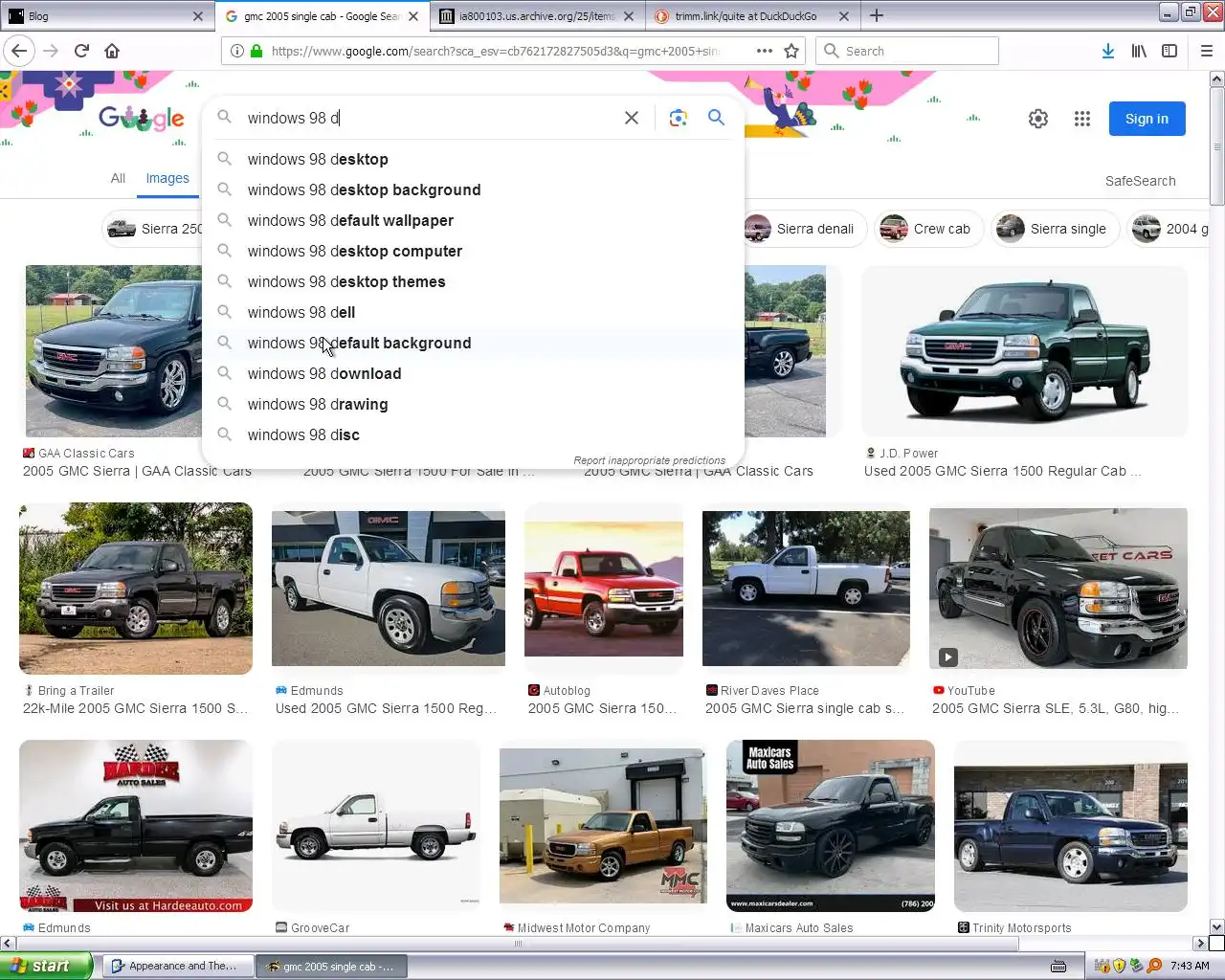The width and height of the screenshot is (1225, 980).
Task: Open Autoblog red GMC Sierra image
Action: tap(604, 588)
